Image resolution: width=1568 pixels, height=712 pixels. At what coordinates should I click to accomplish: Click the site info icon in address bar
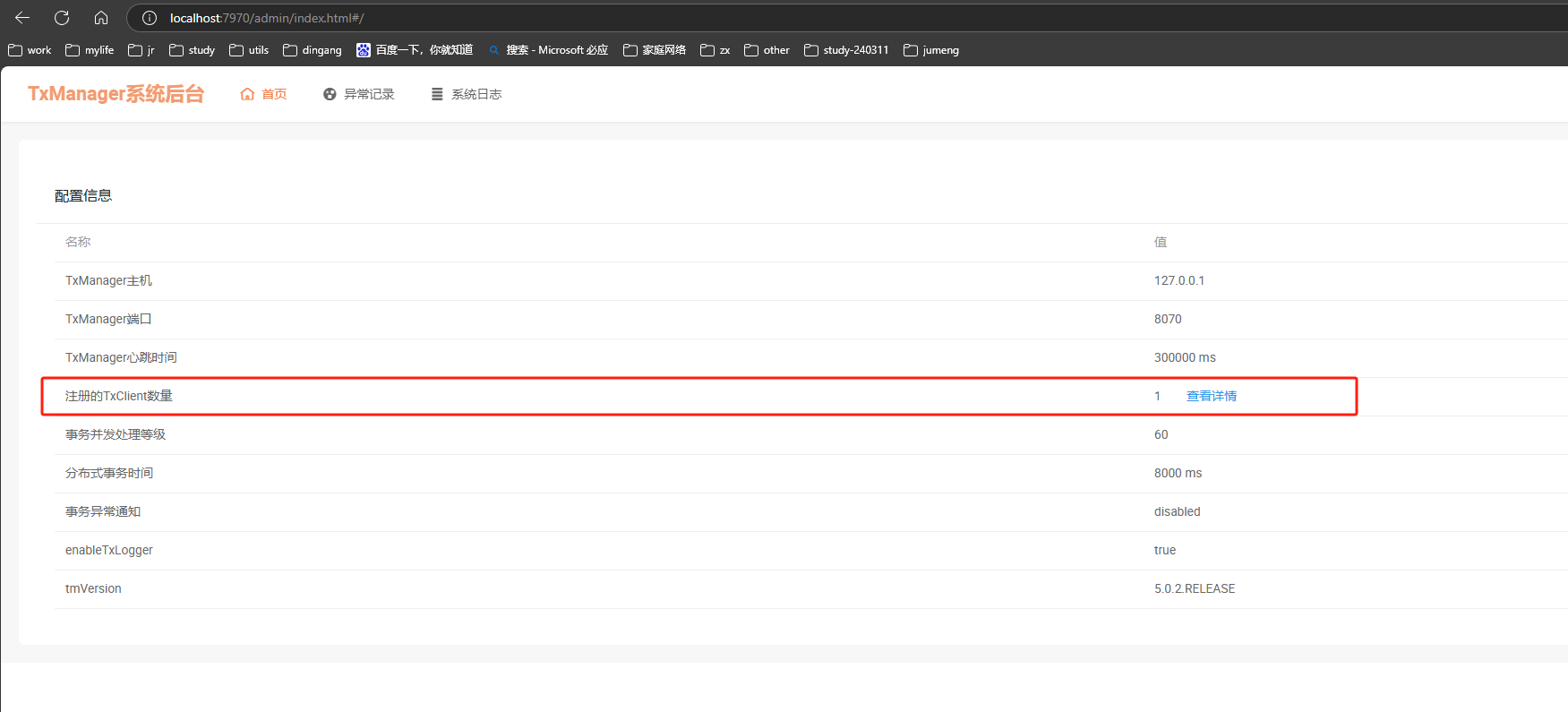tap(150, 18)
